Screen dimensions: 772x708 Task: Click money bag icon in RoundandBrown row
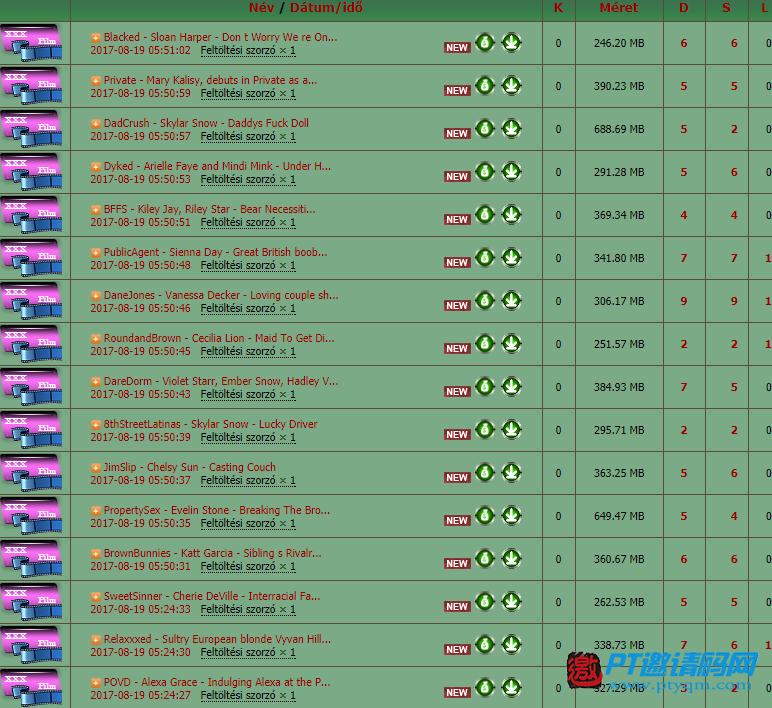485,343
